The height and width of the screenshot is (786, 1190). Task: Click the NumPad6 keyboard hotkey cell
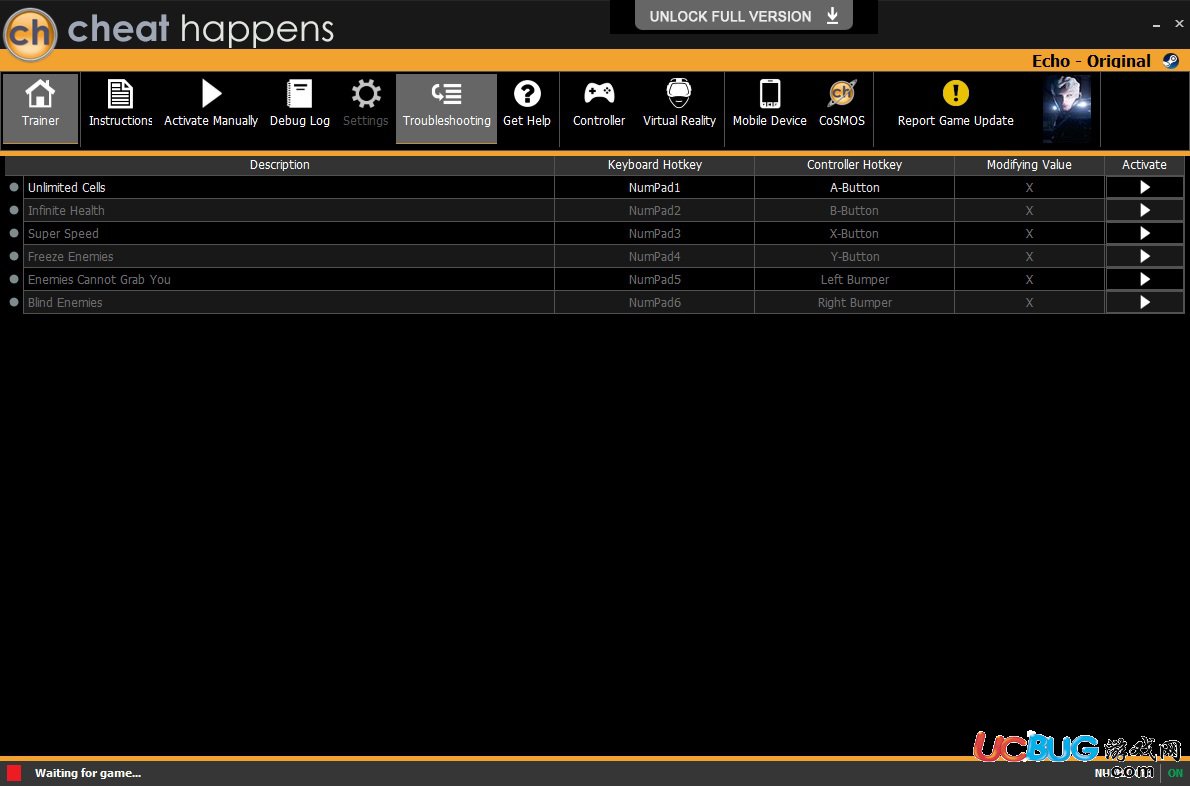654,302
